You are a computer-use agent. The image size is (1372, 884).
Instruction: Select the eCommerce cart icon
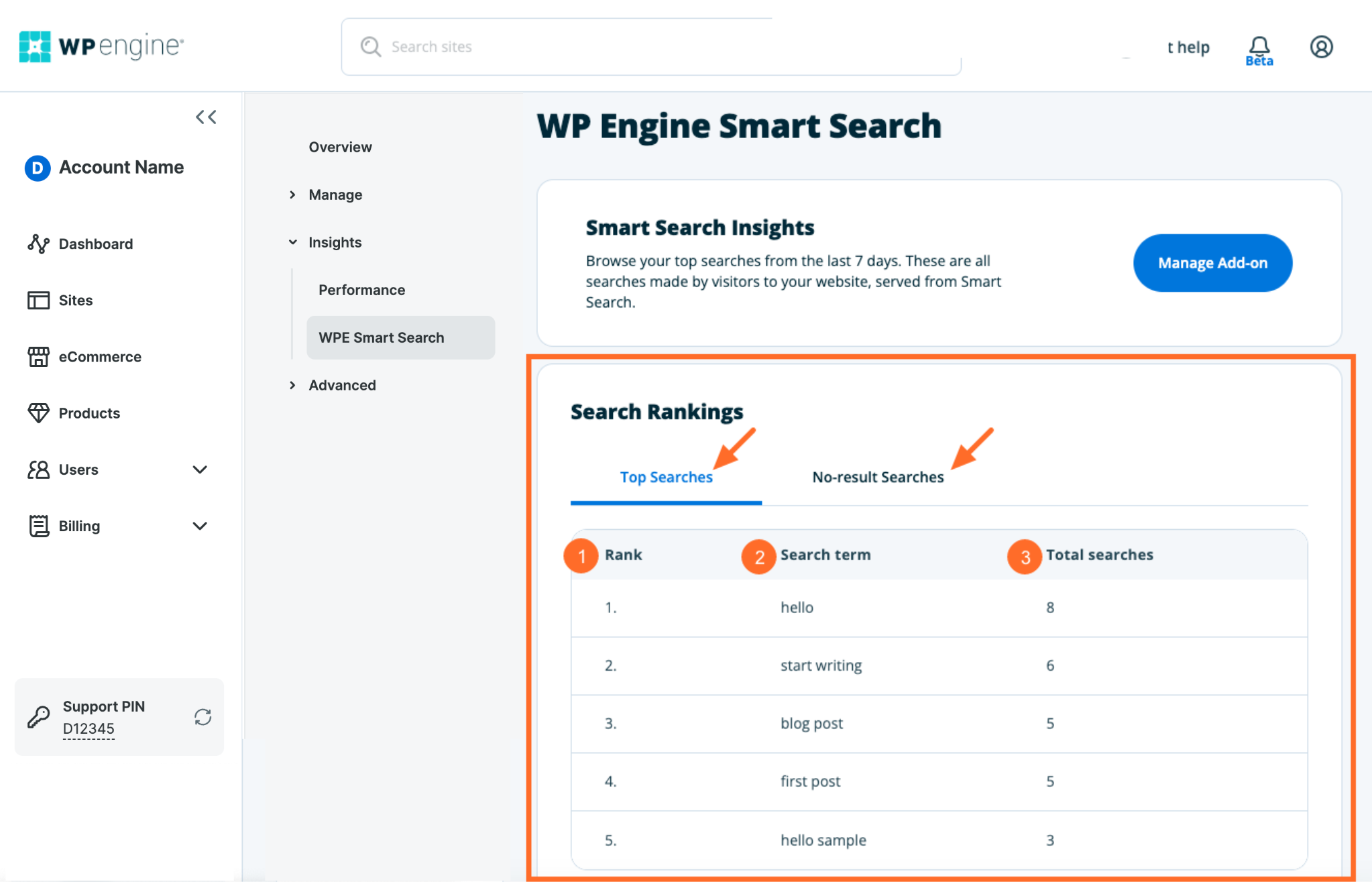(38, 356)
